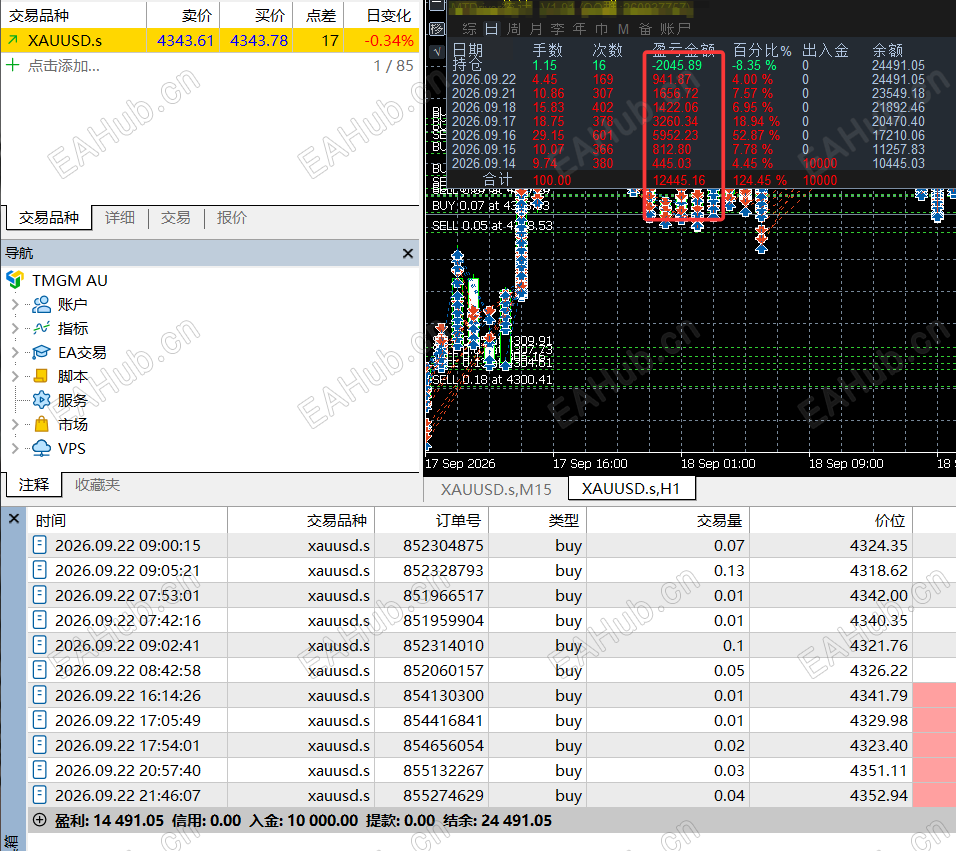
Task: Click the 点击添加 symbol input field
Action: 63,65
